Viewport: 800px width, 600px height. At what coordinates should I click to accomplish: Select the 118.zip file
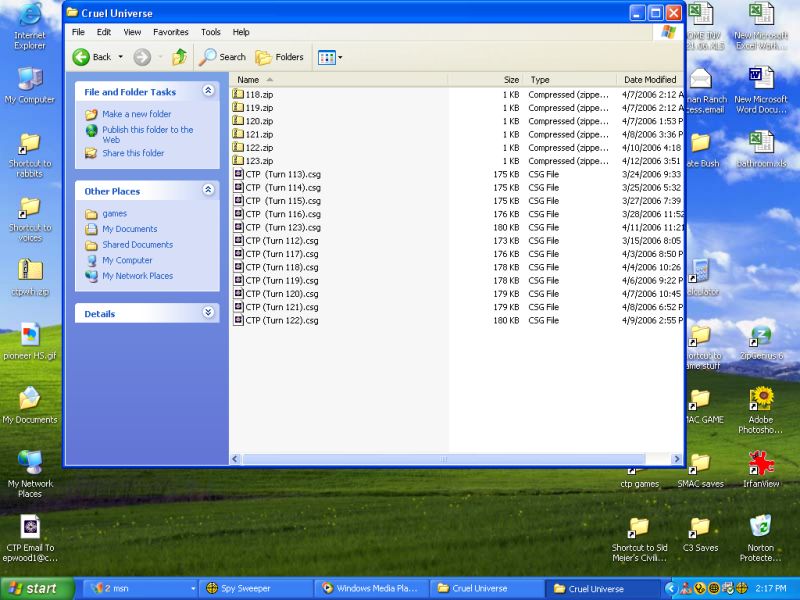coord(259,94)
